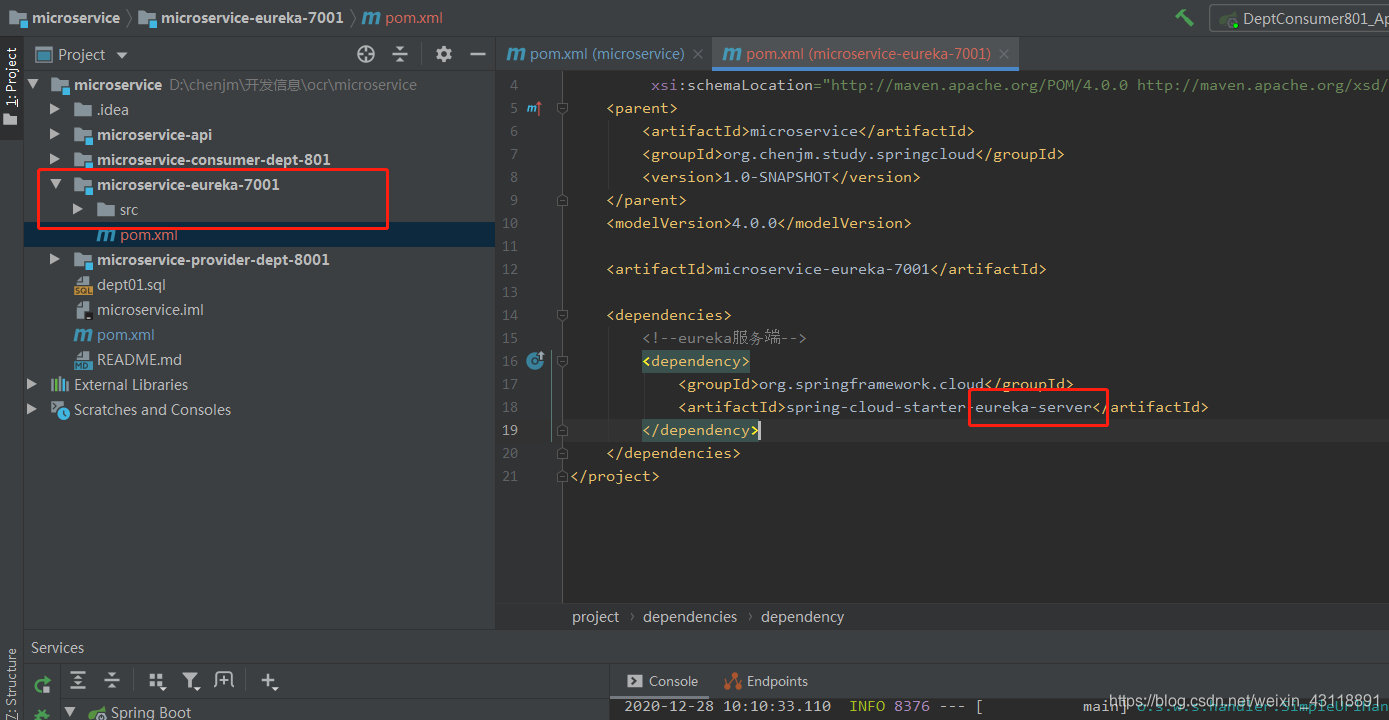Viewport: 1389px width, 720px height.
Task: Click 'dependency' in editor breadcrumb bar
Action: pyautogui.click(x=803, y=617)
